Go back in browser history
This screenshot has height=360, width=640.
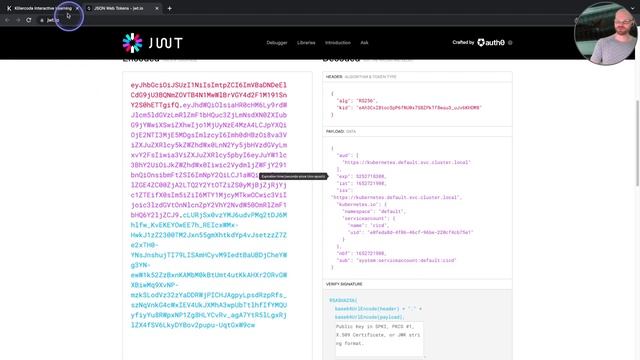tap(7, 20)
